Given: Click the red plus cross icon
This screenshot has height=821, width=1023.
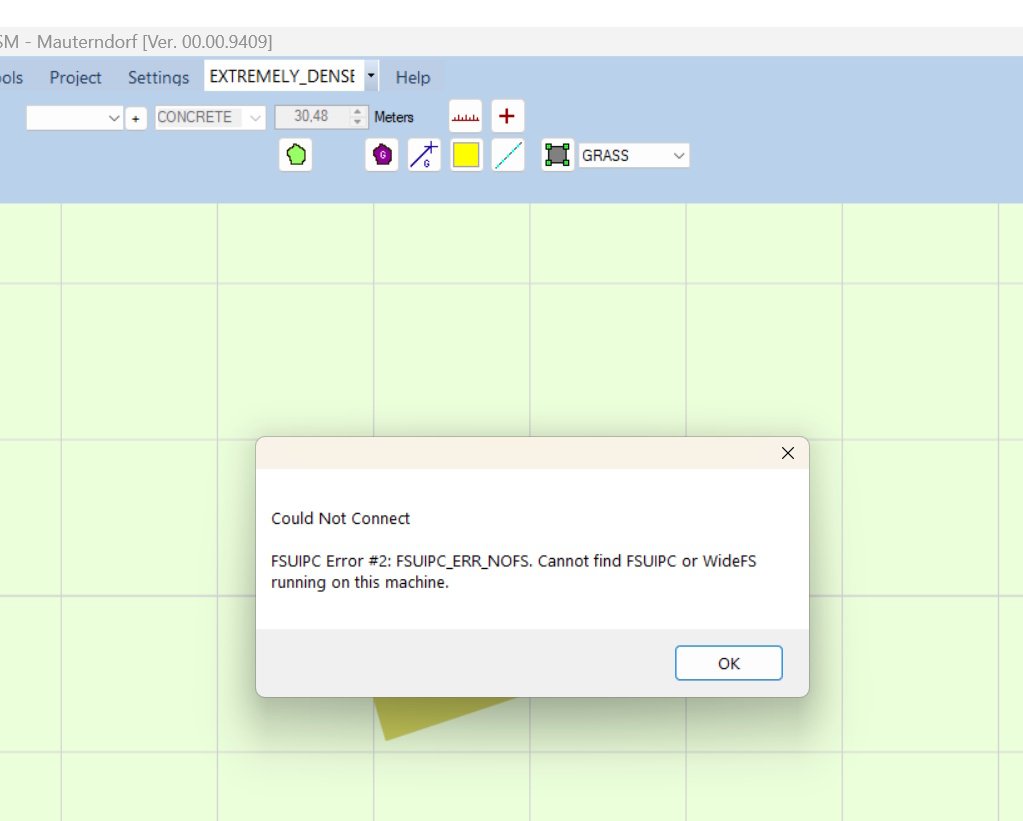Looking at the screenshot, I should click(507, 117).
